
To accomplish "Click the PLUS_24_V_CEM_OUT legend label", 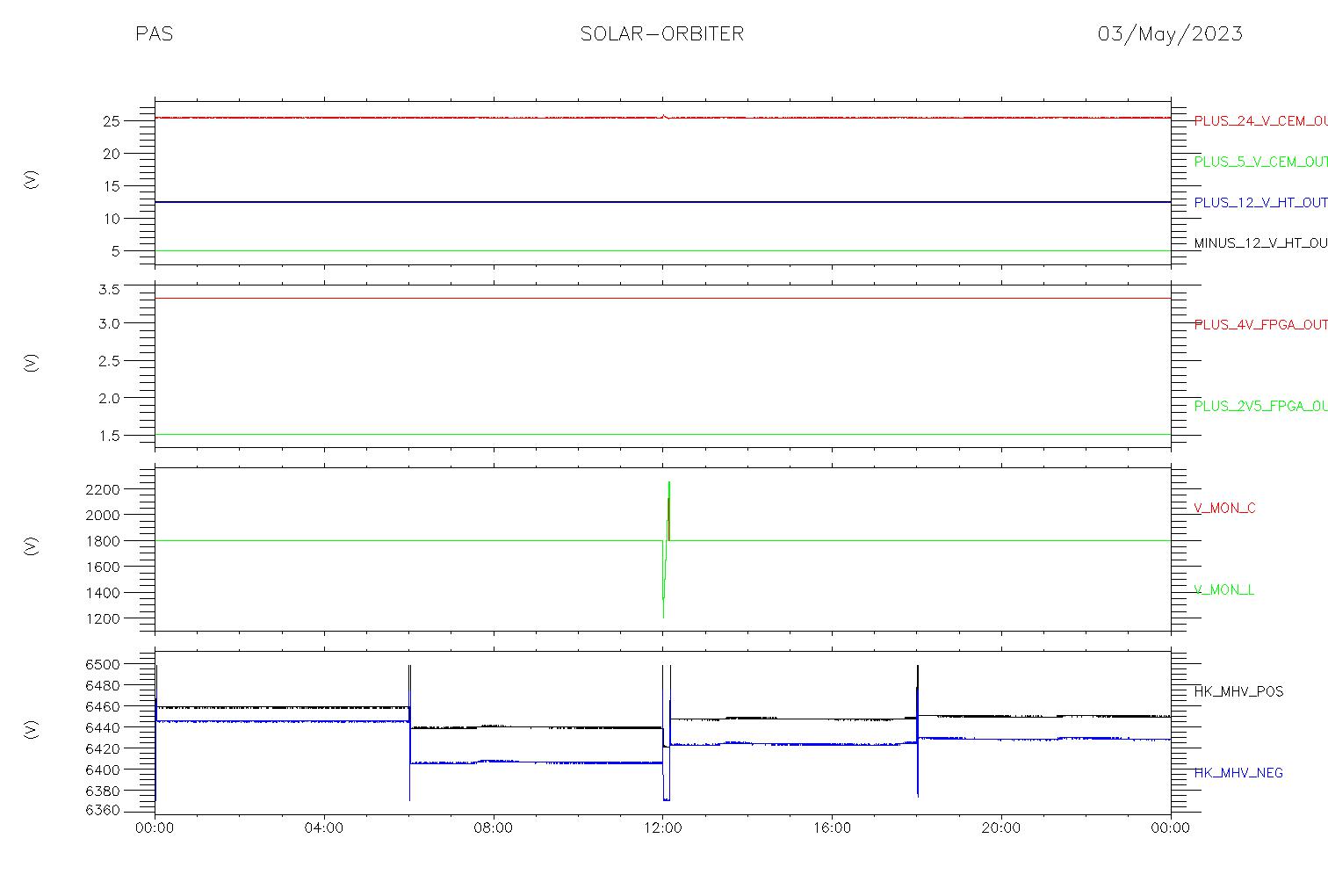I will pos(1260,121).
